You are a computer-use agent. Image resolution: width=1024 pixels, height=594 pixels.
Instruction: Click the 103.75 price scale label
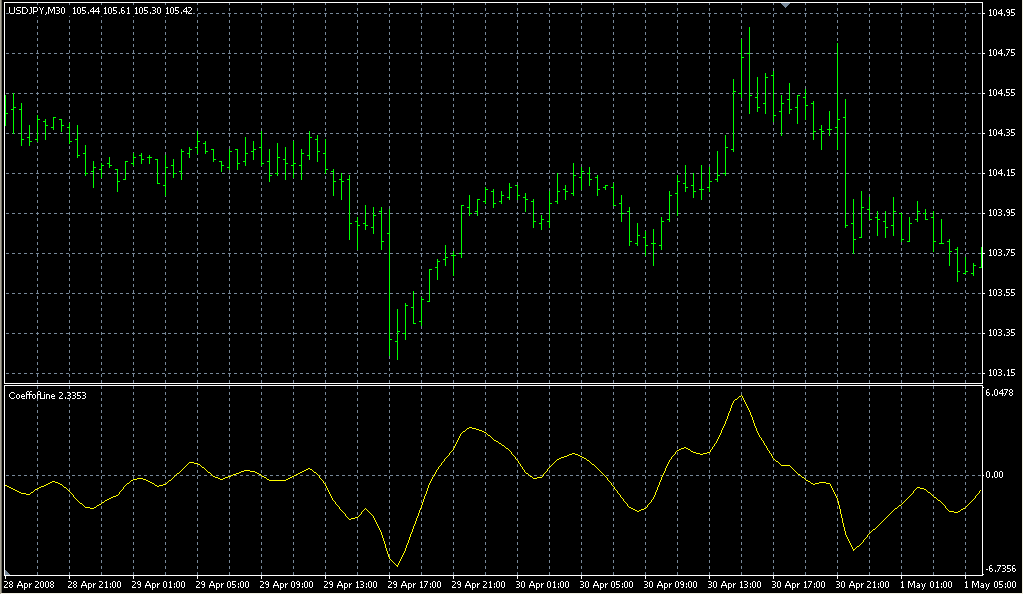[1002, 253]
